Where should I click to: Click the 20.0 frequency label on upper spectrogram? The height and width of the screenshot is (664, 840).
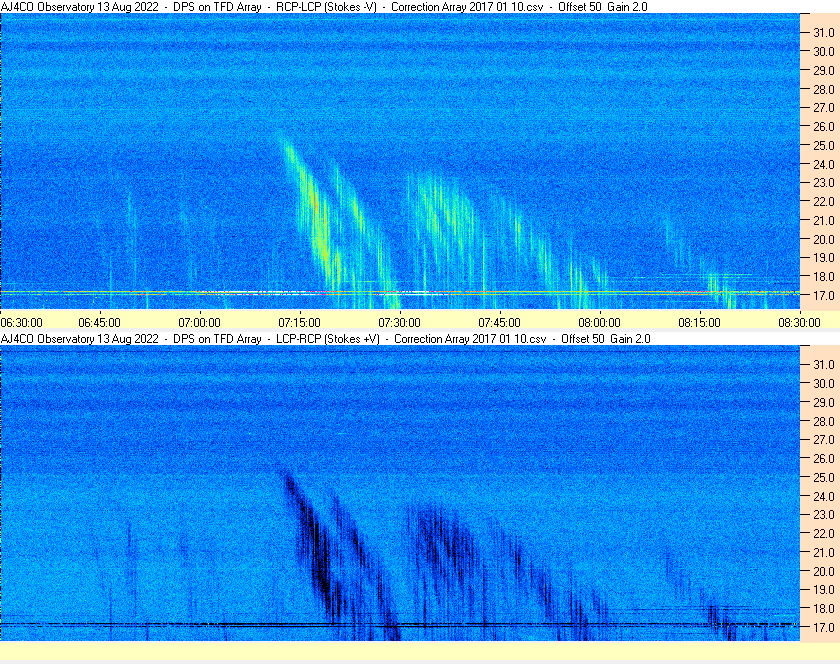[824, 239]
